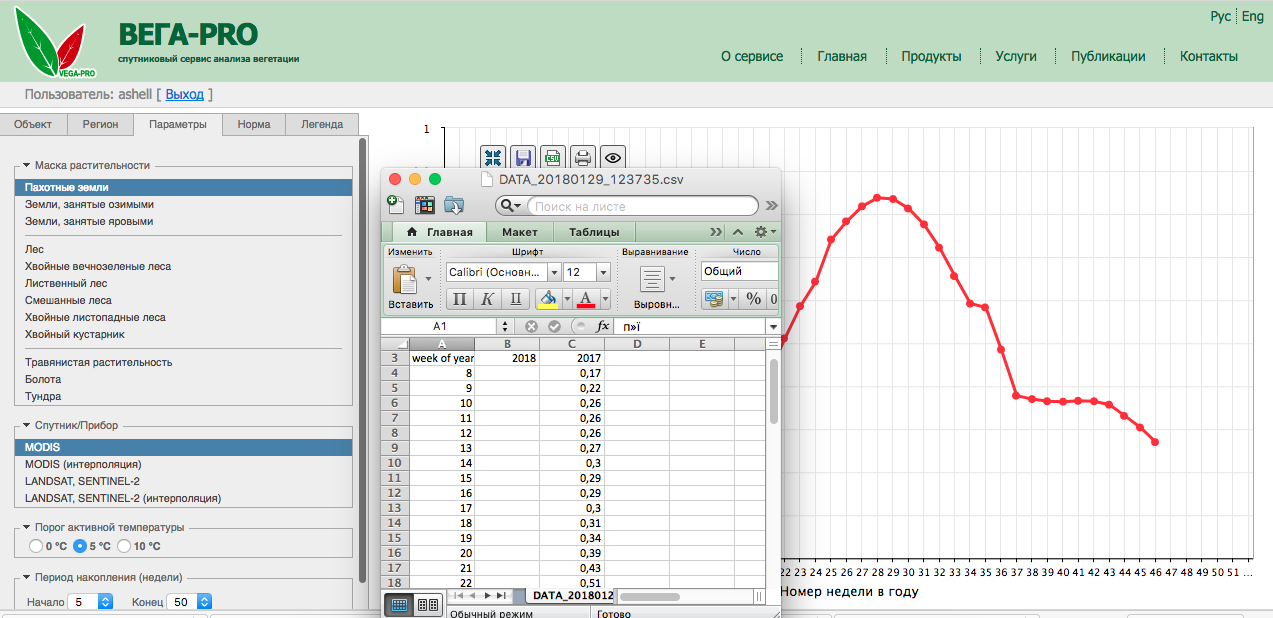1273x618 pixels.
Task: Switch to the Макет ribbon tab
Action: 518,232
